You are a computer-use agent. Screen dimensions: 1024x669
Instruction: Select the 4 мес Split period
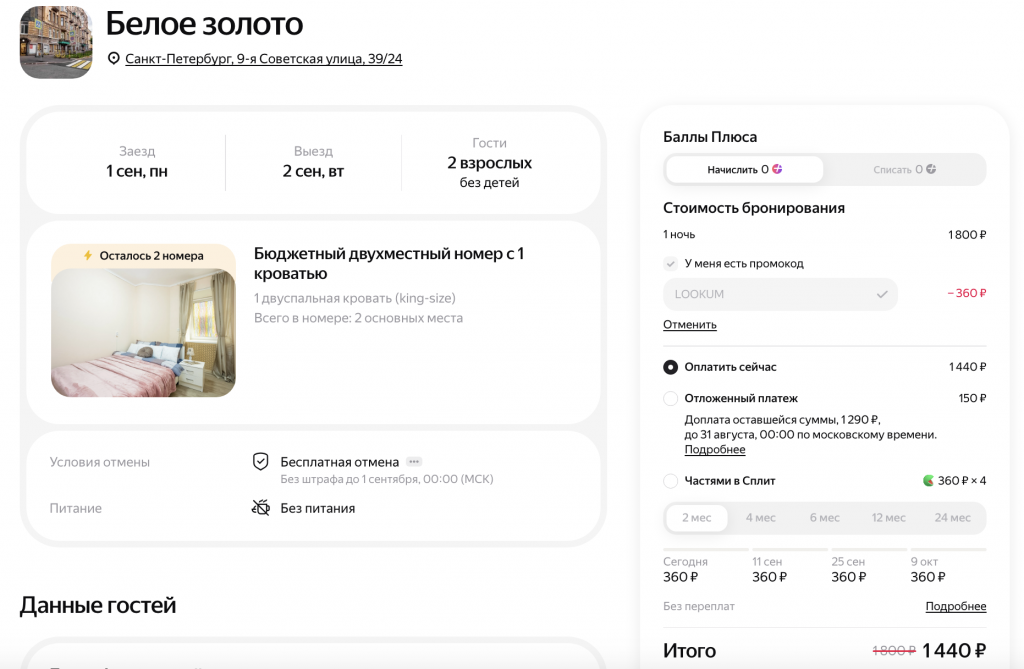pos(761,518)
